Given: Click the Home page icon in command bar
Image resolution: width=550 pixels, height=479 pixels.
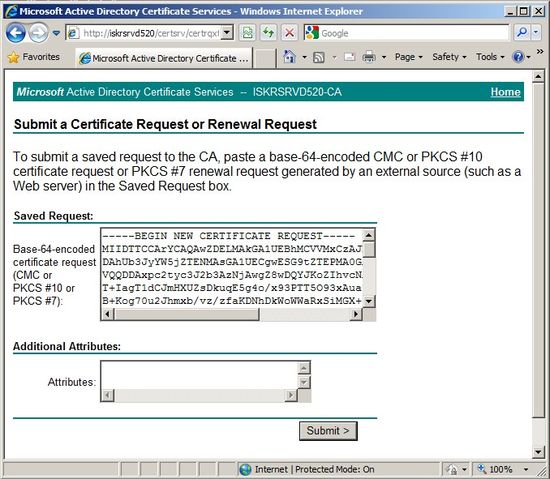Looking at the screenshot, I should (x=289, y=57).
